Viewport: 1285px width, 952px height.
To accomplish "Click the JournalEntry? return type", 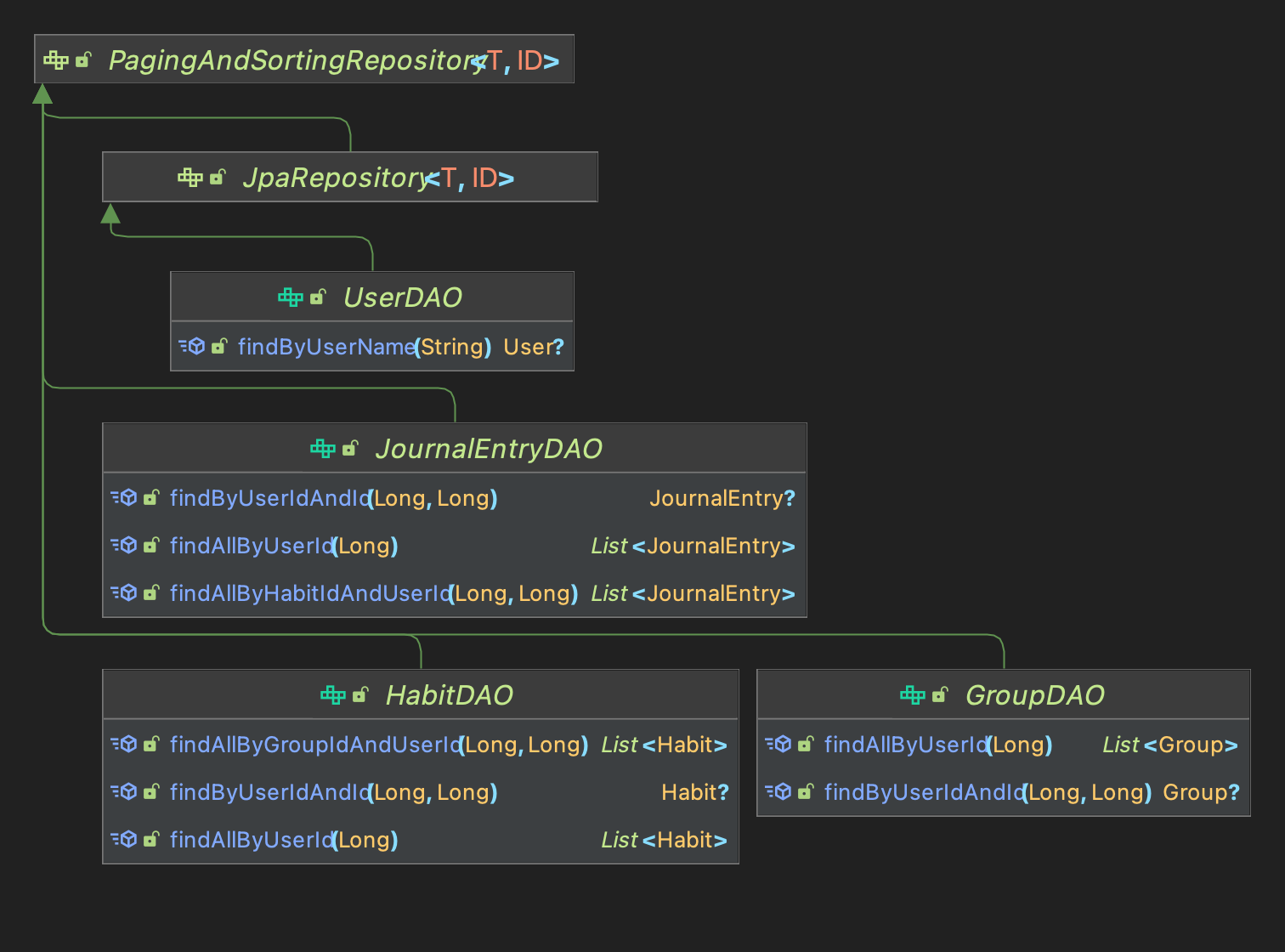I will click(x=722, y=498).
